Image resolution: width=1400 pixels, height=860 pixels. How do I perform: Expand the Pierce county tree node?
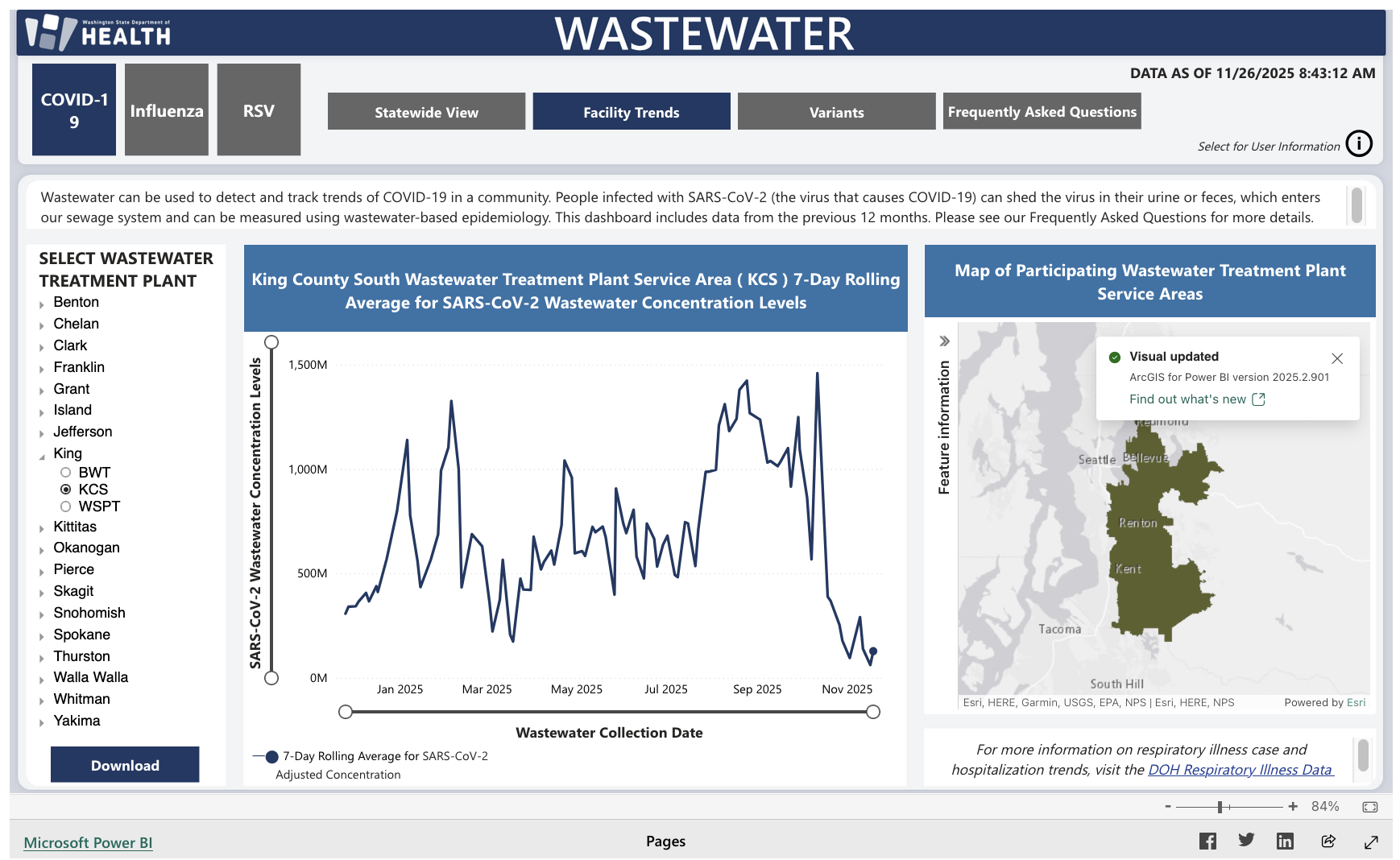pos(42,572)
